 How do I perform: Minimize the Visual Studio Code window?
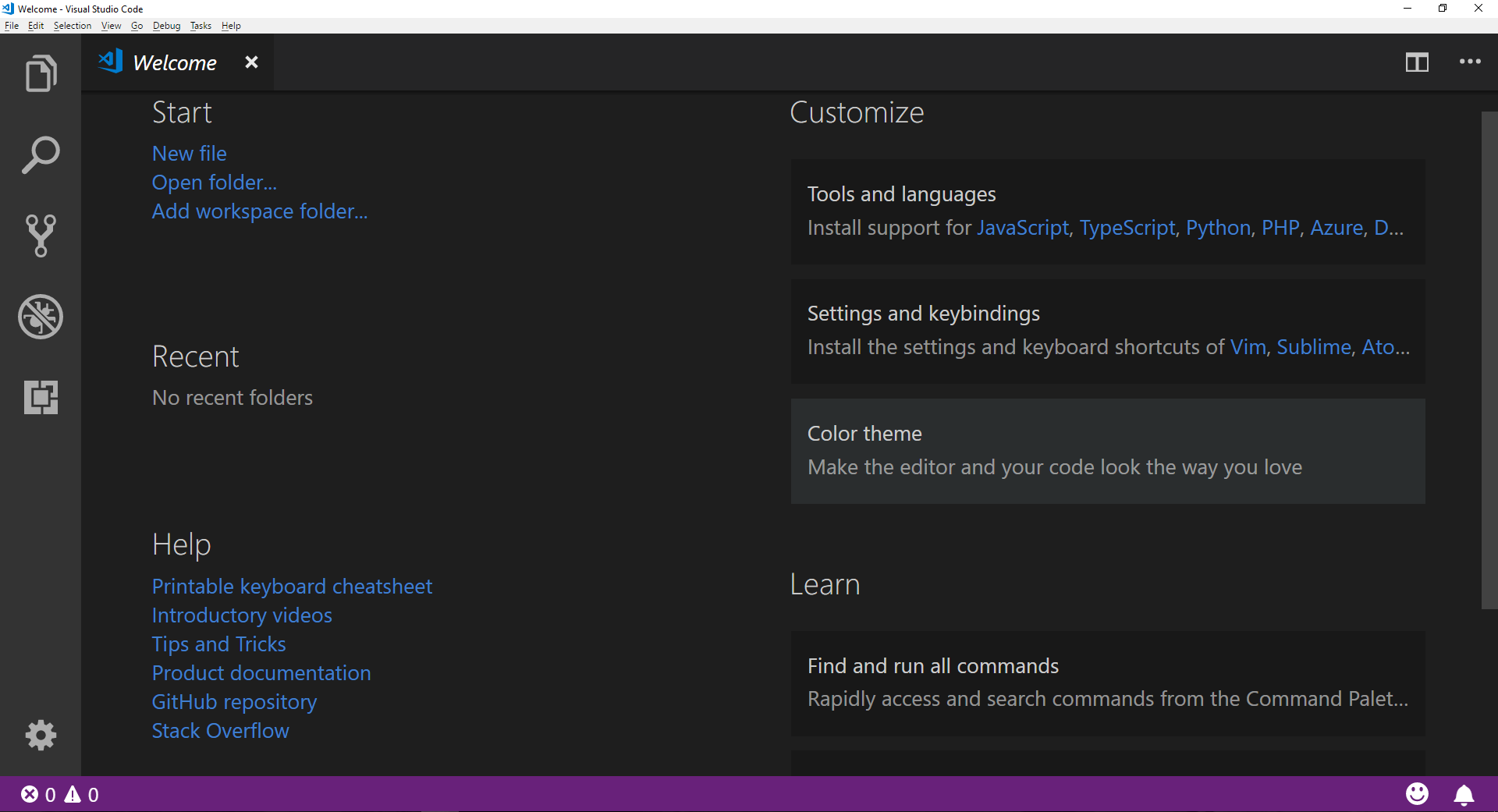tap(1407, 9)
